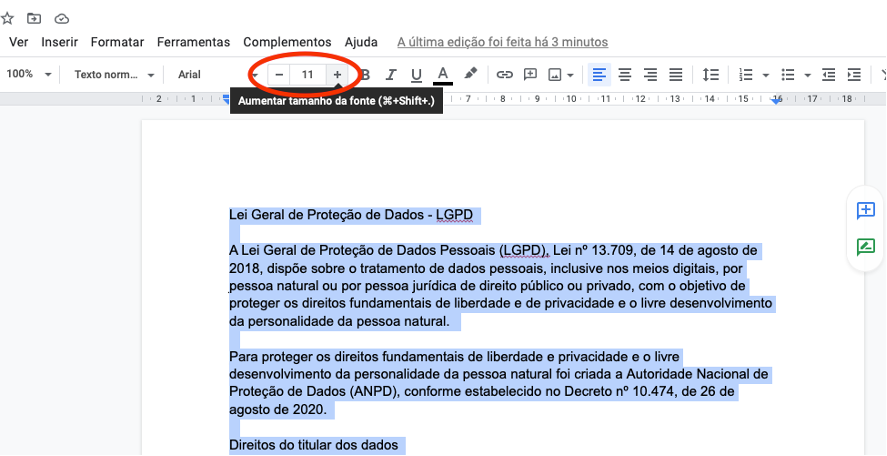Click the text 'da personalidade da pessoa natural.'

[339, 322]
